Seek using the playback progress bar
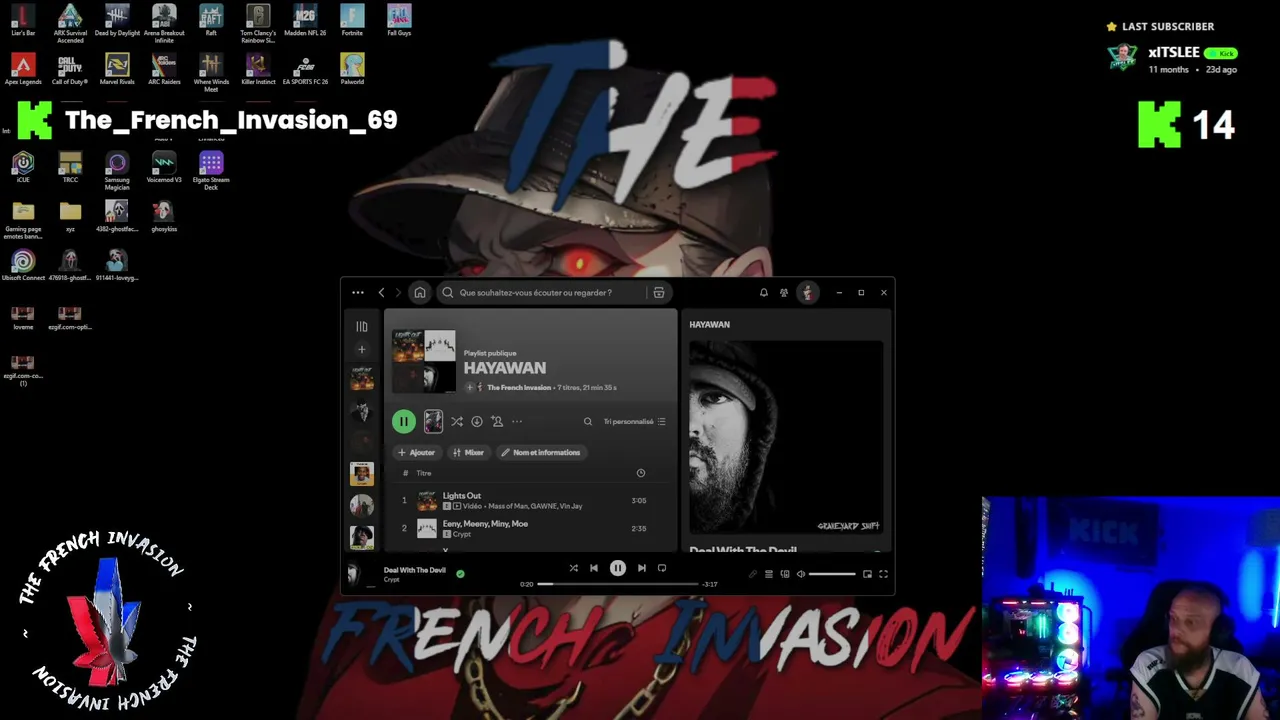Image resolution: width=1280 pixels, height=720 pixels. [x=618, y=584]
